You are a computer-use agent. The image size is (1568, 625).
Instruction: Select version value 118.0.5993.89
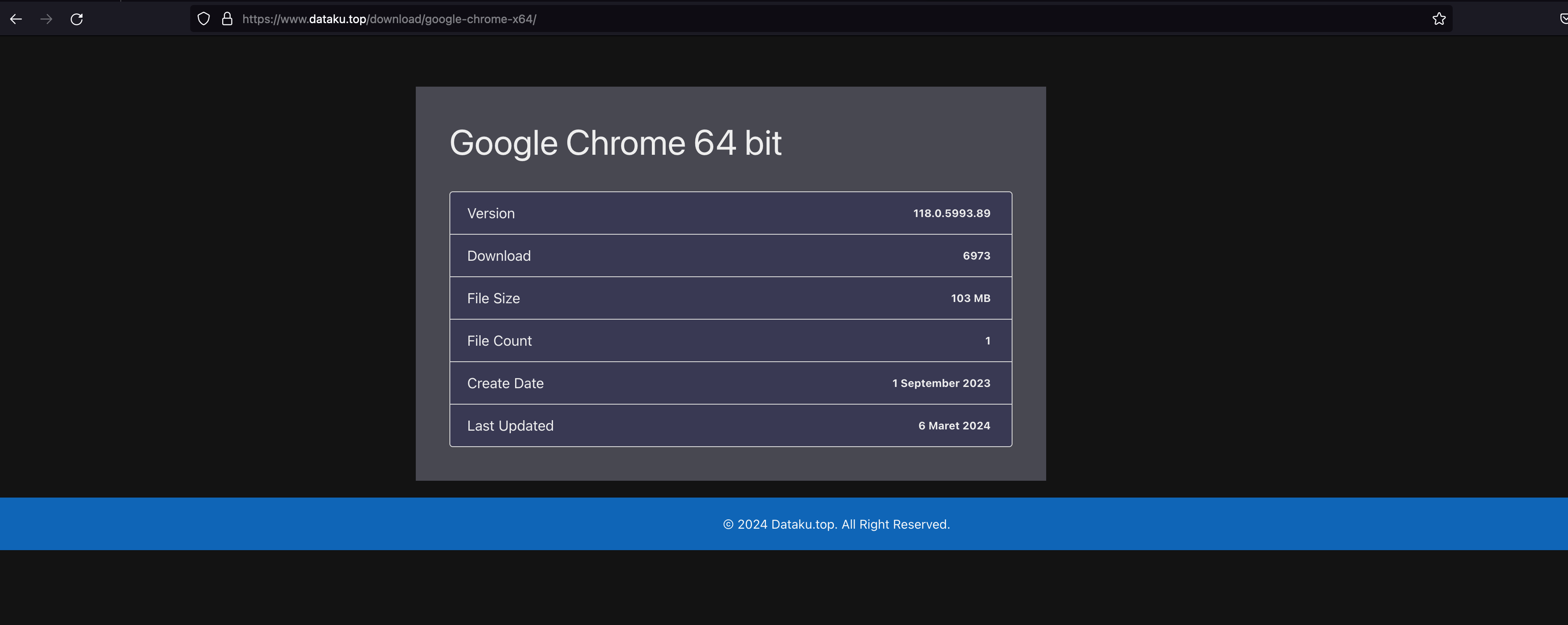[x=951, y=214]
